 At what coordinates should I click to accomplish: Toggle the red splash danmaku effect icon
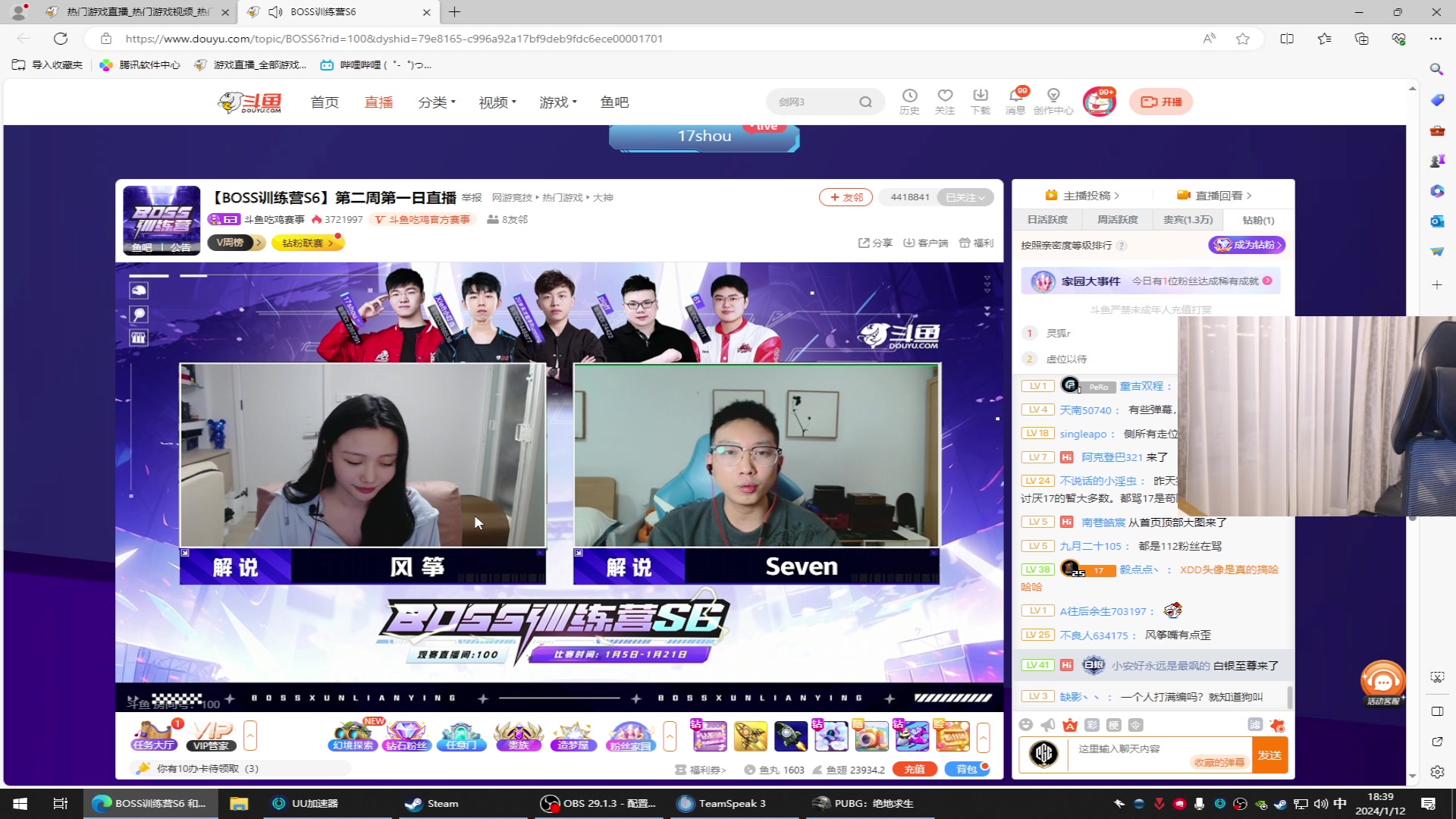point(1277,725)
